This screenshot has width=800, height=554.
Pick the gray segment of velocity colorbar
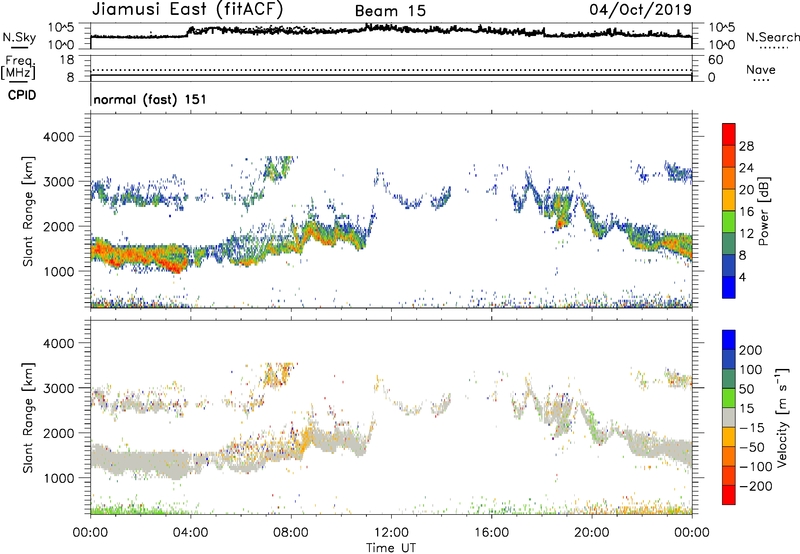[729, 418]
